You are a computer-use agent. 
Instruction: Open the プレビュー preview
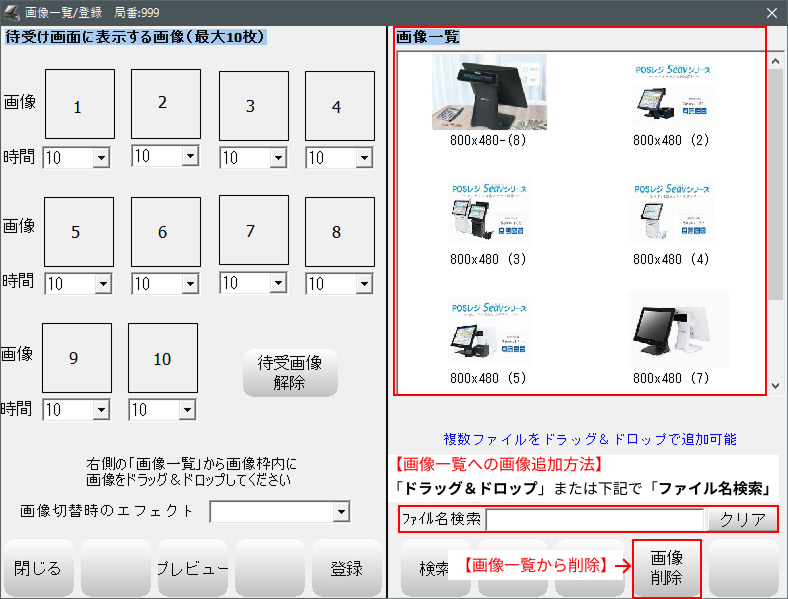click(192, 568)
